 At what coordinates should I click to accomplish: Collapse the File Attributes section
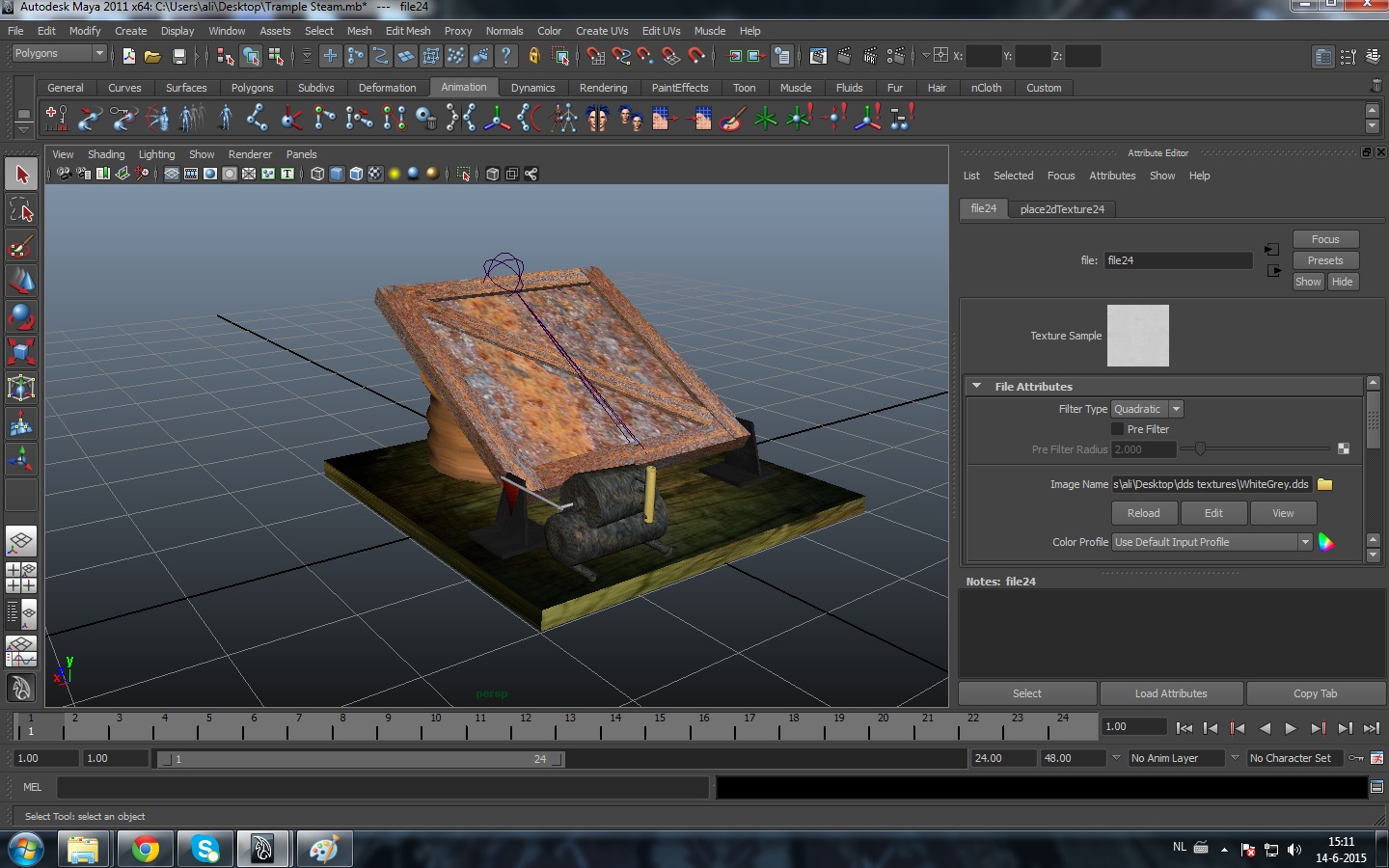pos(977,386)
